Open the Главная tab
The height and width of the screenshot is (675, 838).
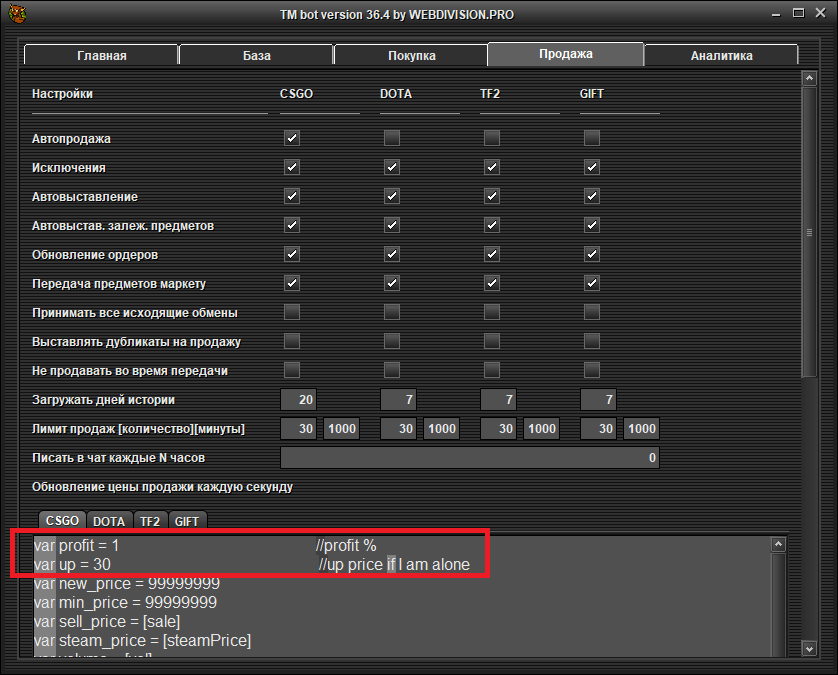(100, 55)
